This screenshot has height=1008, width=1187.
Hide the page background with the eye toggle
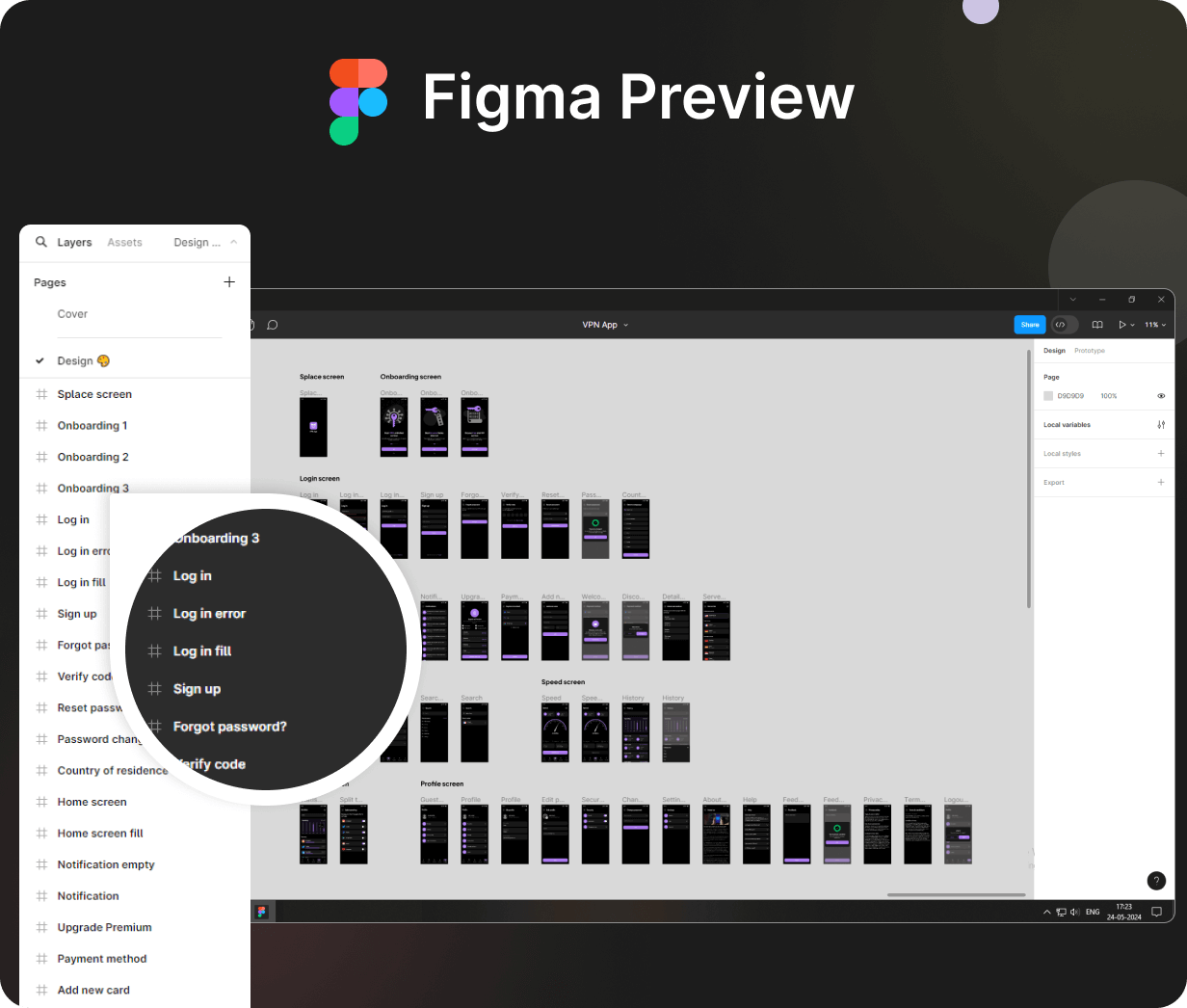click(1161, 396)
